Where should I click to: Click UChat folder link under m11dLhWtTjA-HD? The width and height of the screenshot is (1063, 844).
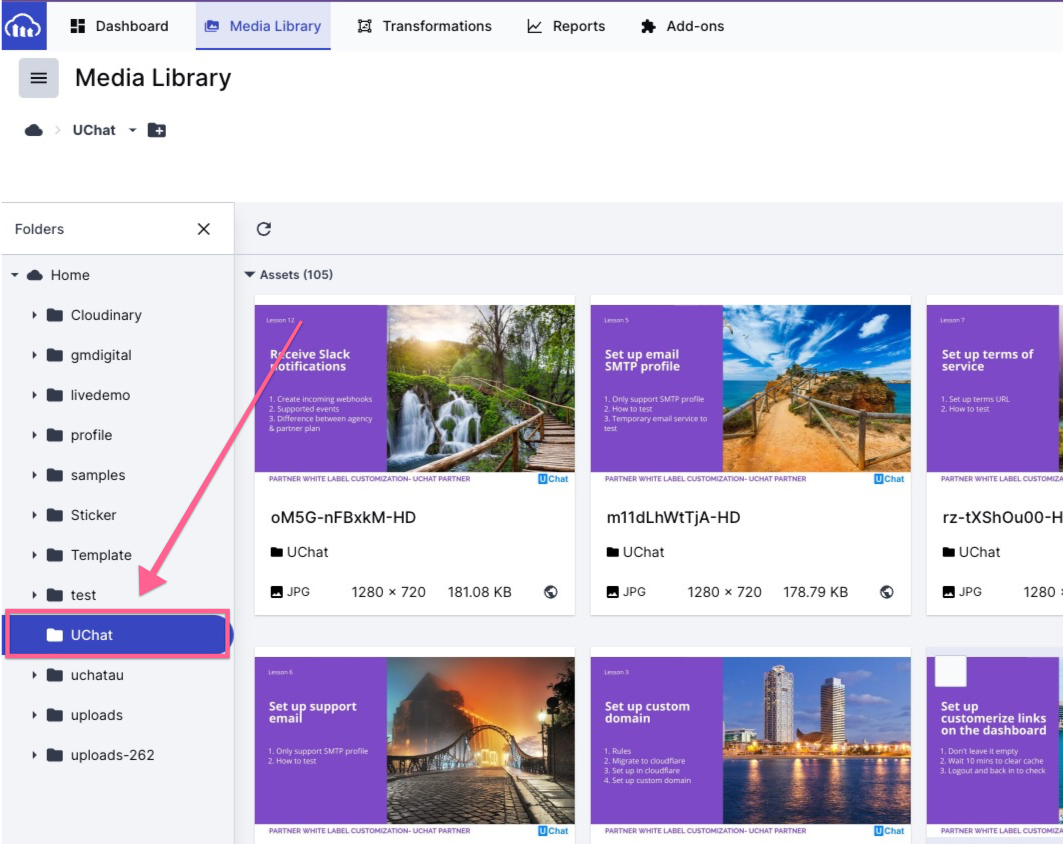tap(635, 552)
